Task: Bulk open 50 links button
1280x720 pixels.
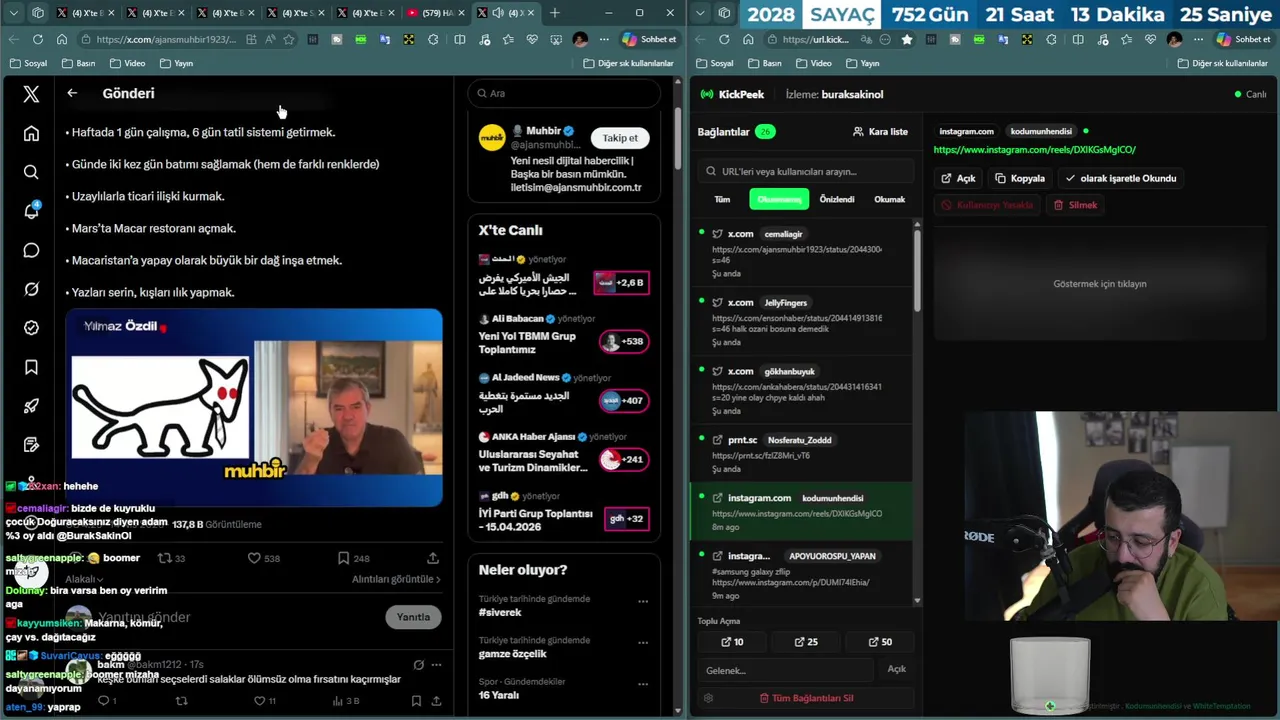Action: pos(880,642)
